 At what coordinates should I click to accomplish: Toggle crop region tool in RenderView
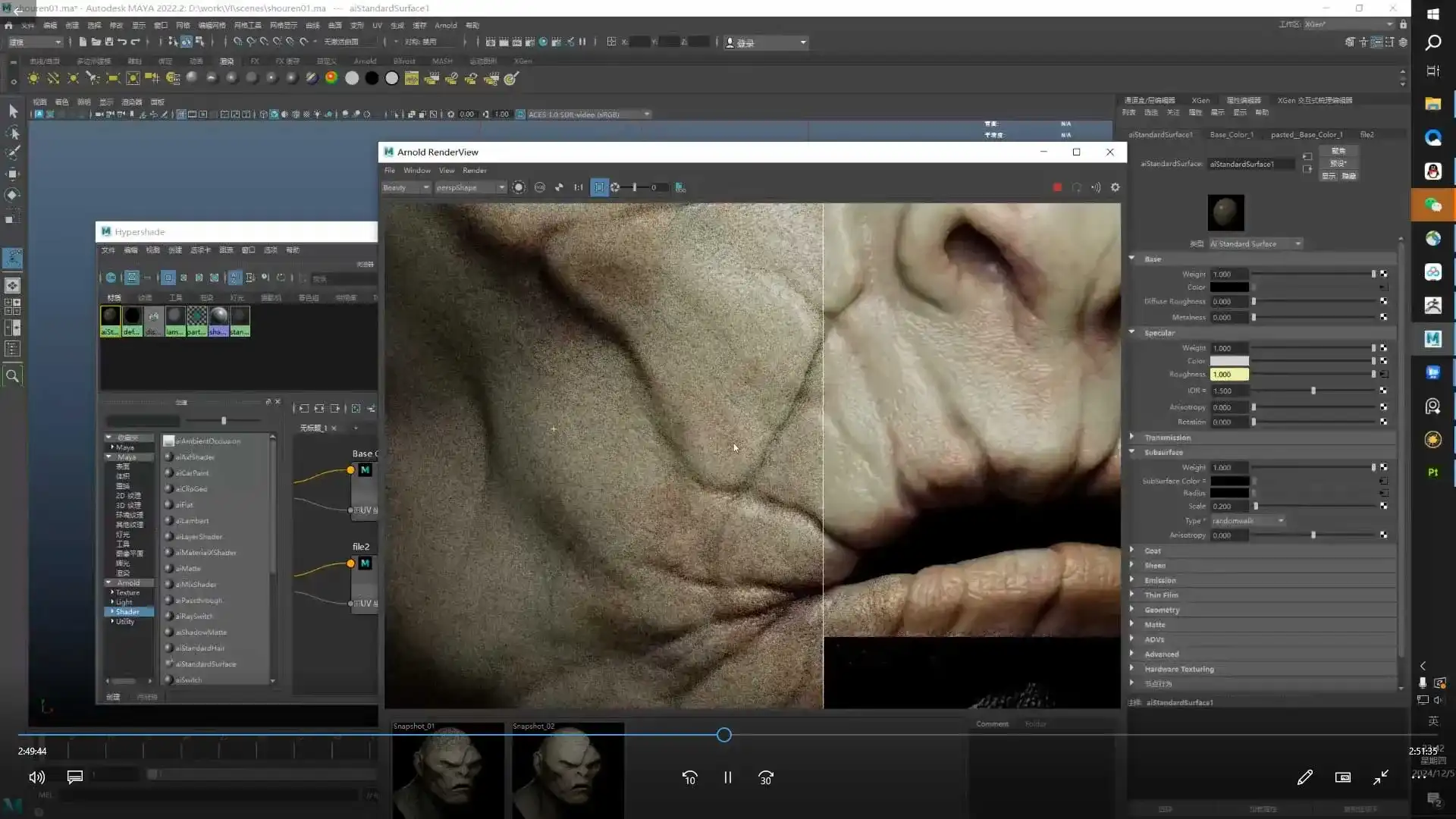click(x=599, y=187)
